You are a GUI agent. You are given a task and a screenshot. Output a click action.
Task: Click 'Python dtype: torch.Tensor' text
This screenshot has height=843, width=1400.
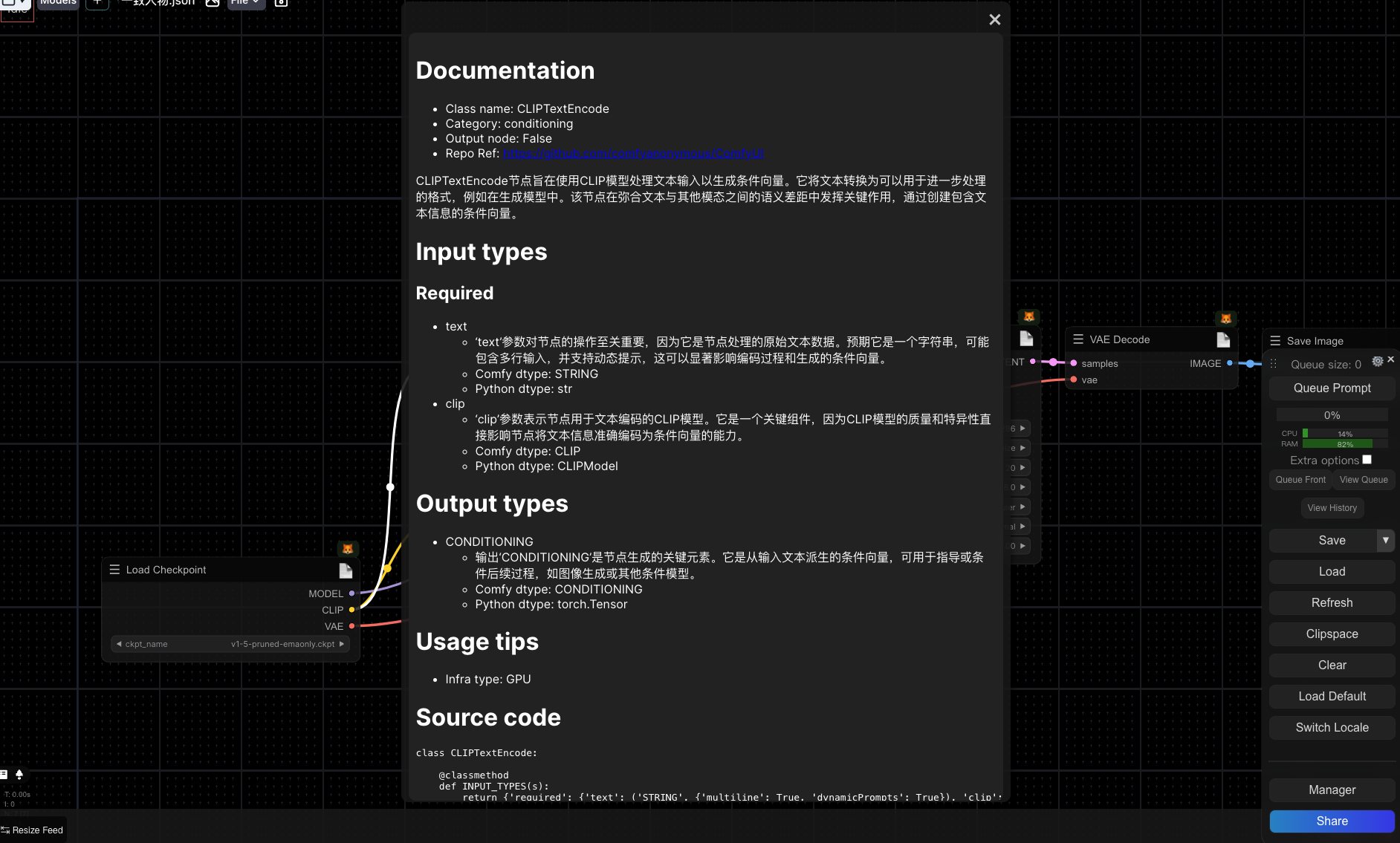coord(551,605)
